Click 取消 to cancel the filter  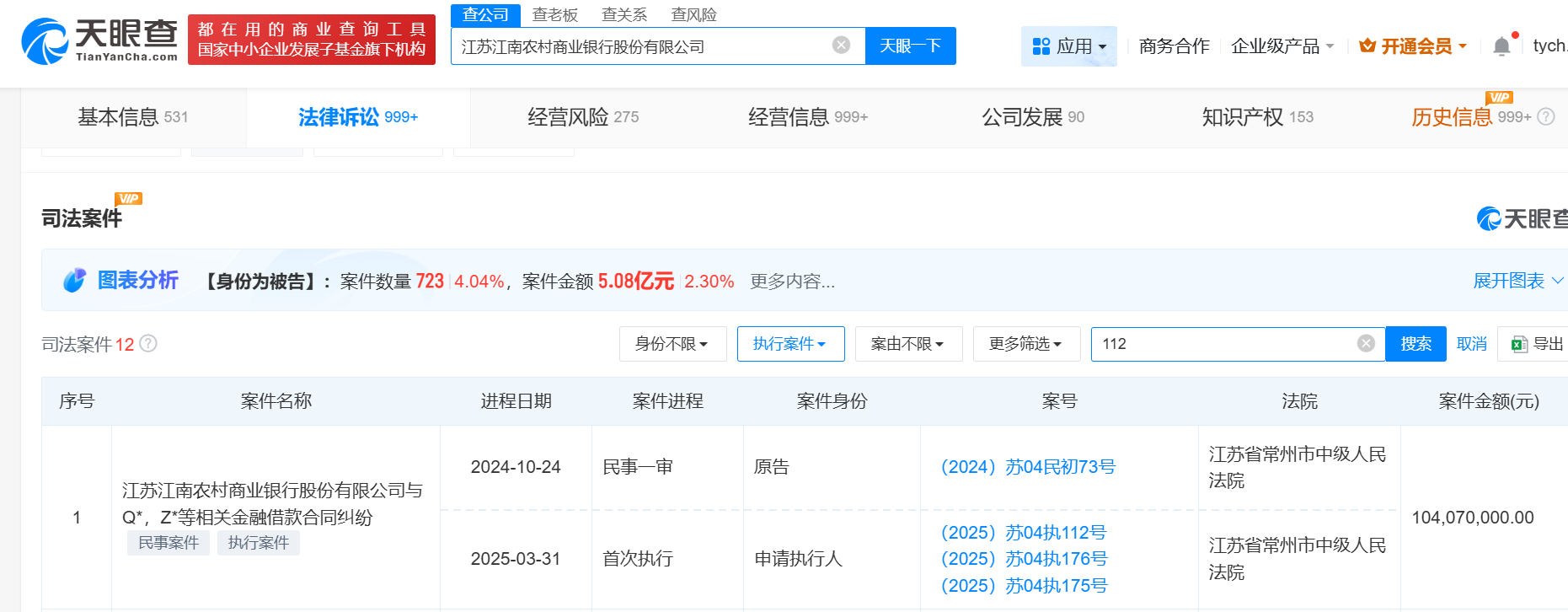click(x=1471, y=344)
